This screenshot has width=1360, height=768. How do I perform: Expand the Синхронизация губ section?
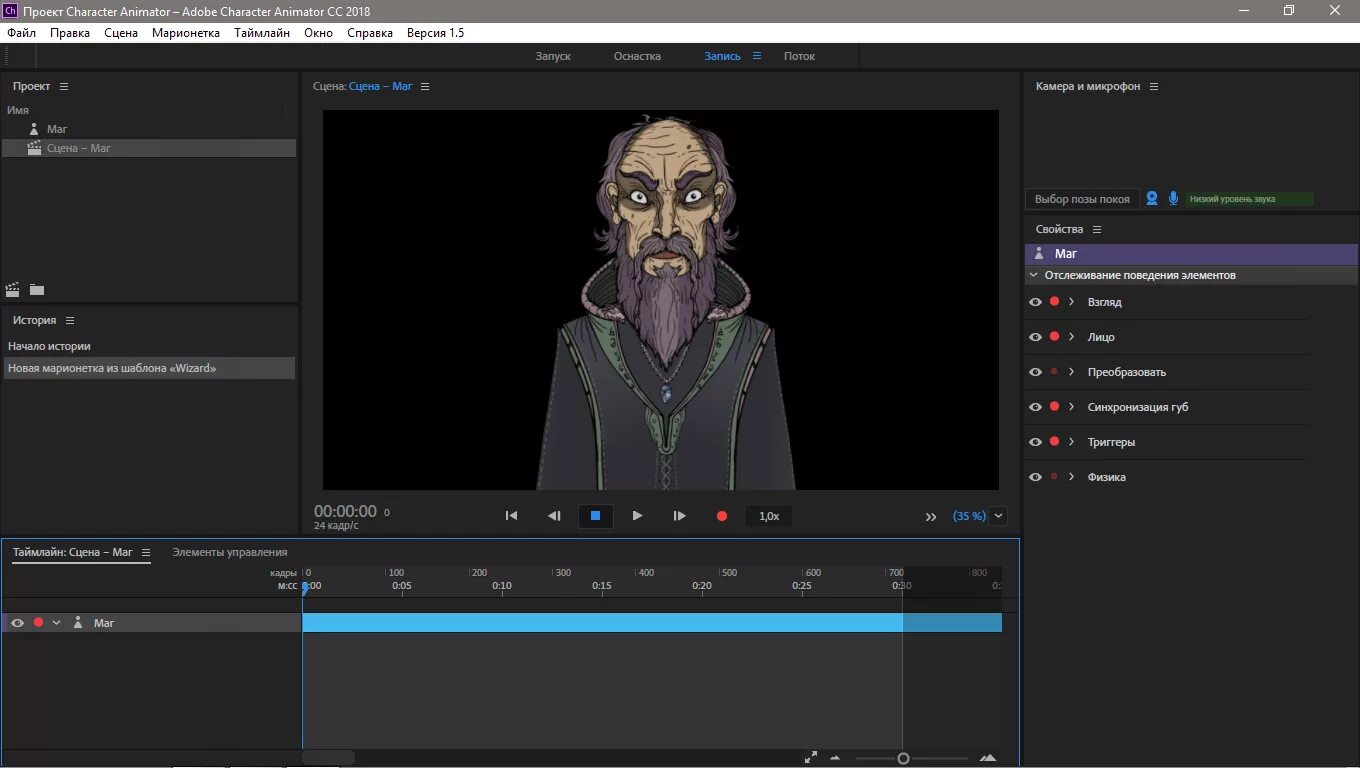1072,407
